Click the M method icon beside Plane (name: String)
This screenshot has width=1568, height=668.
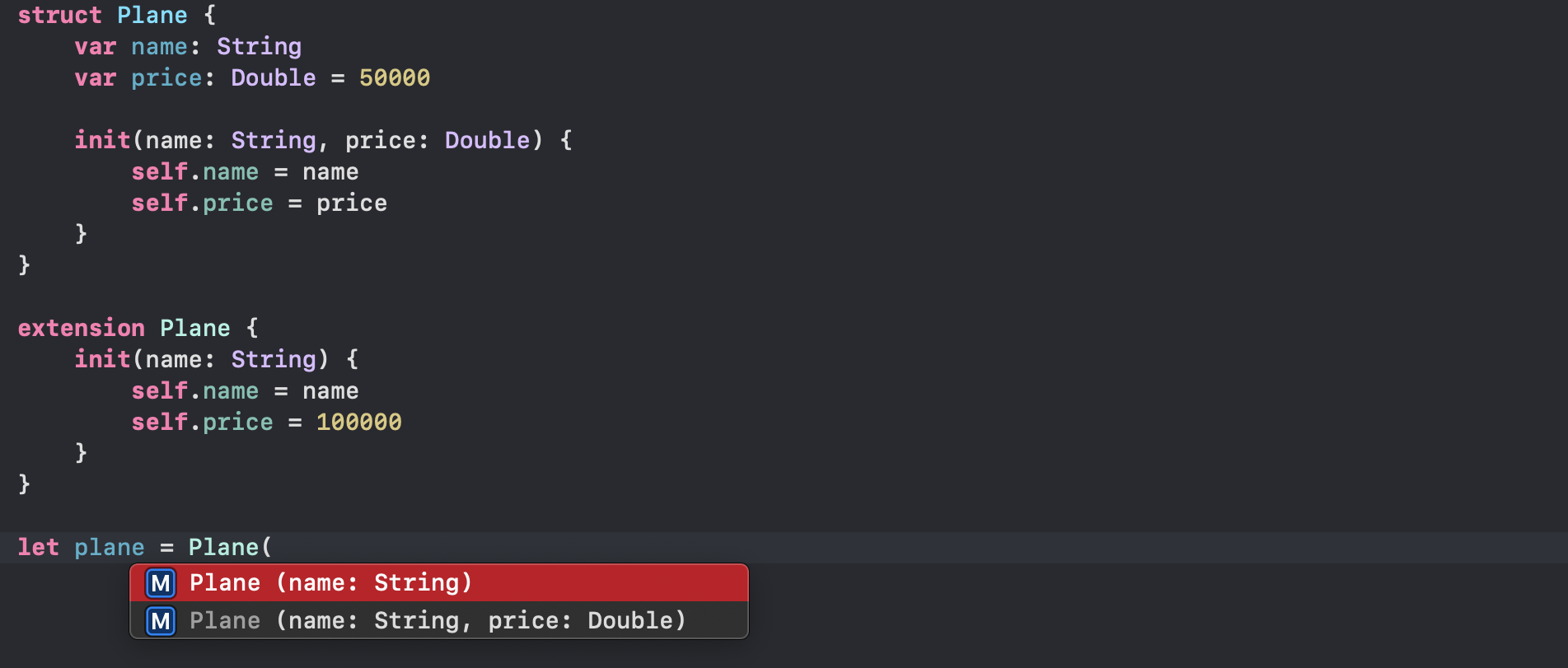160,583
